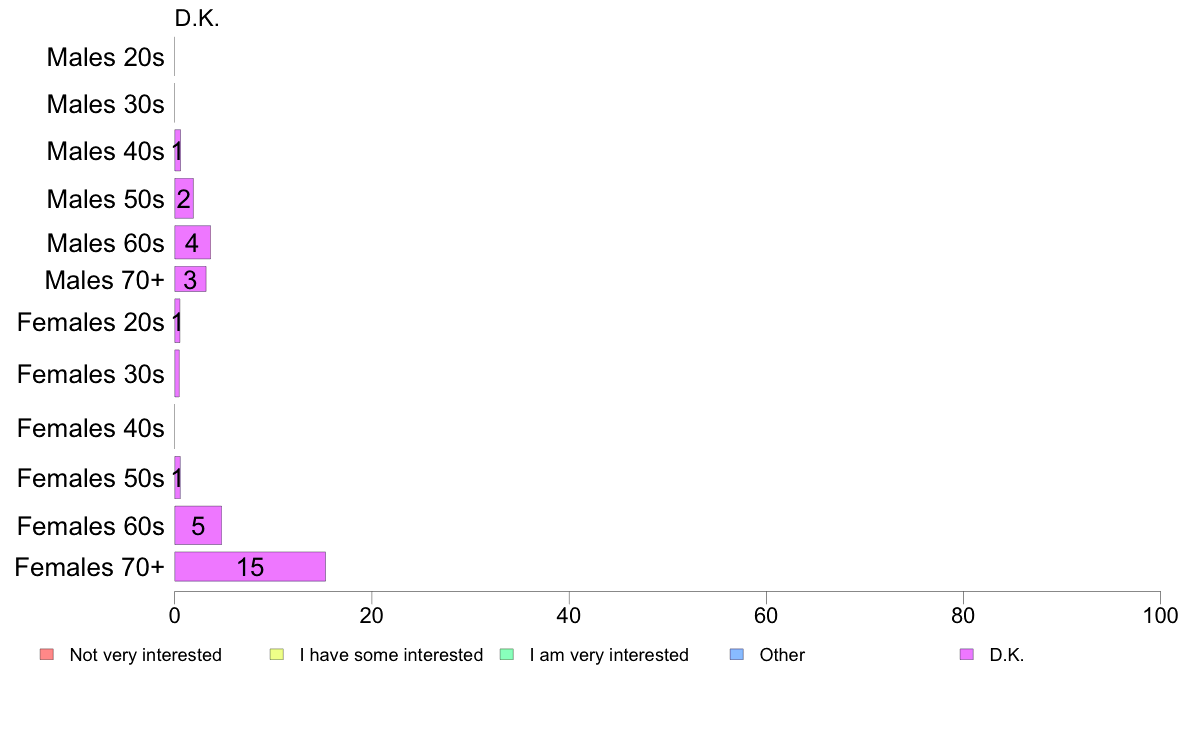Click the D.K. chart title text
1188x736 pixels.
[x=197, y=18]
